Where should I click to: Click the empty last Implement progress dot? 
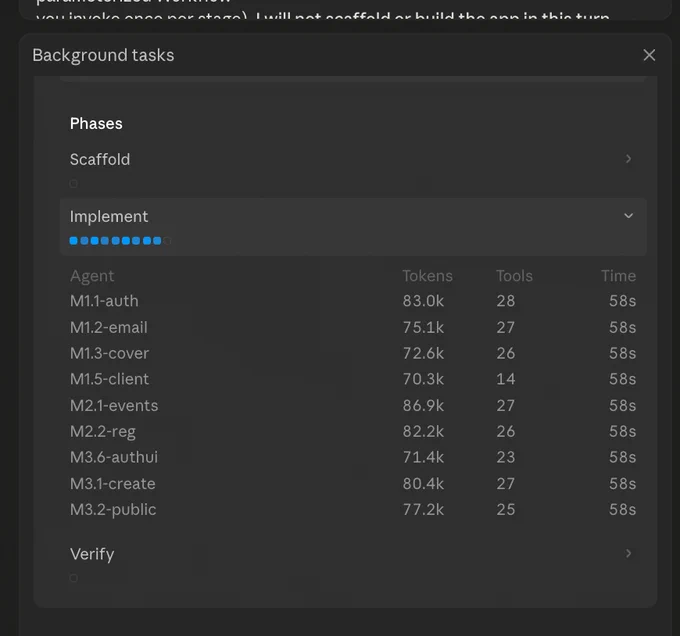[167, 241]
